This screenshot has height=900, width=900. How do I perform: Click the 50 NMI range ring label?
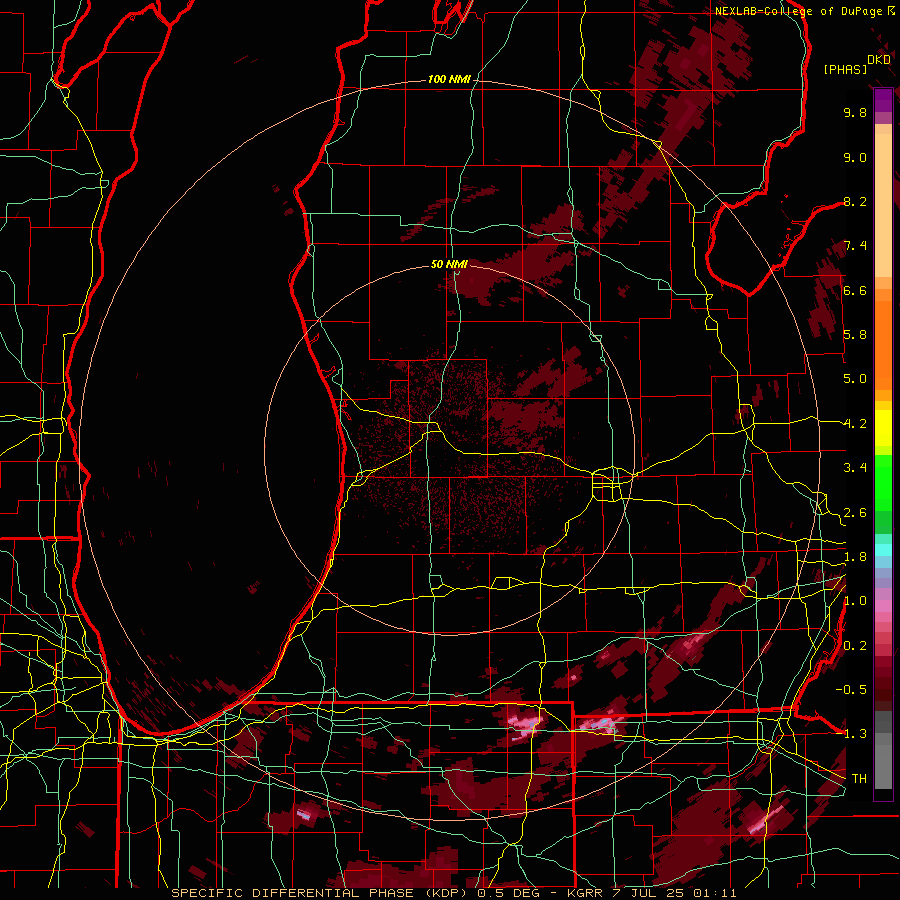point(449,264)
